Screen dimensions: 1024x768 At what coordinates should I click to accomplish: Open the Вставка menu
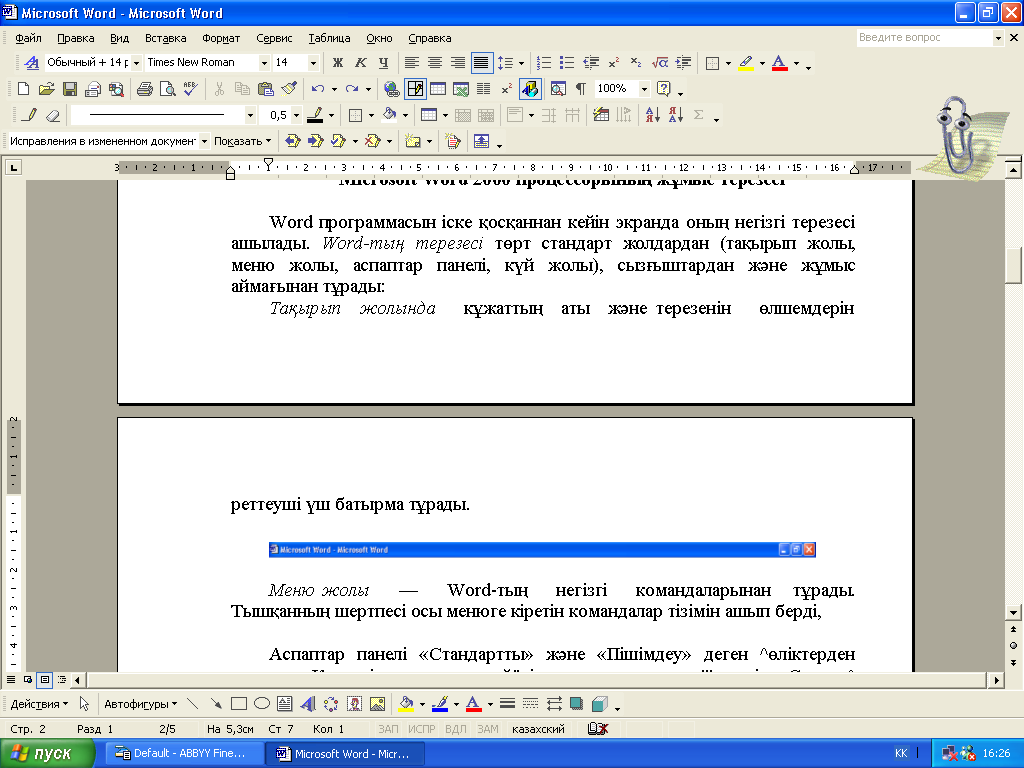coord(165,38)
